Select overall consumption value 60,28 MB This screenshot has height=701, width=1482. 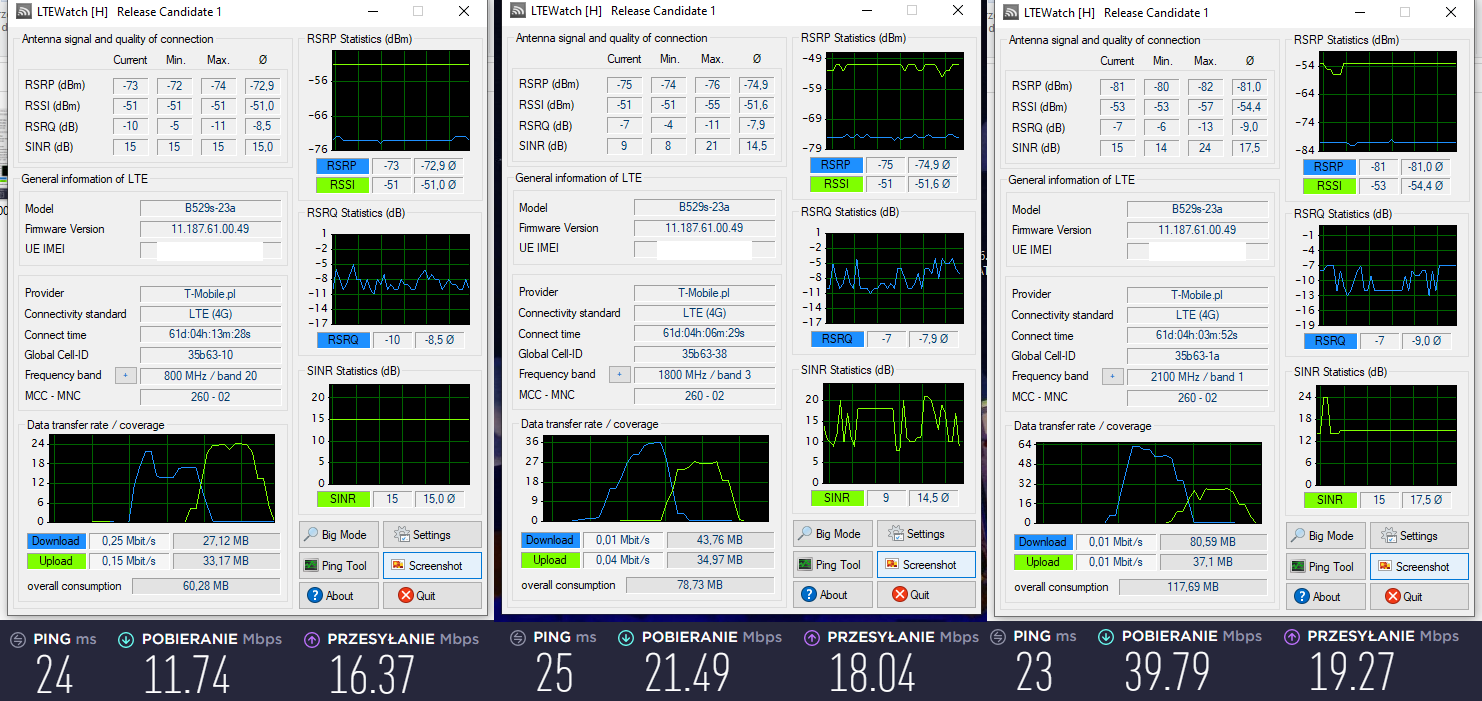206,586
